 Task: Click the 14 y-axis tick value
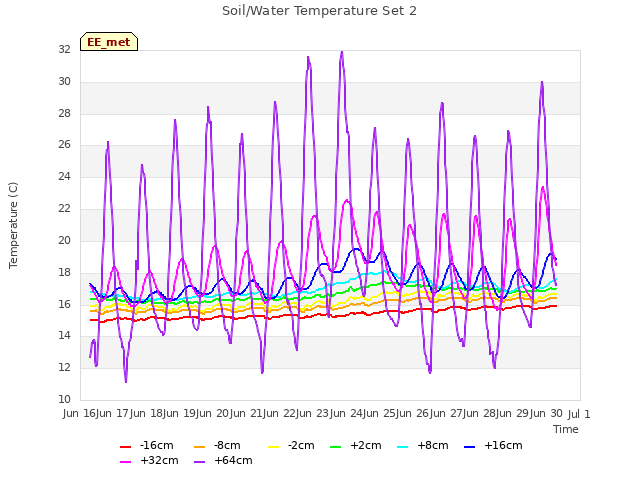click(64, 336)
